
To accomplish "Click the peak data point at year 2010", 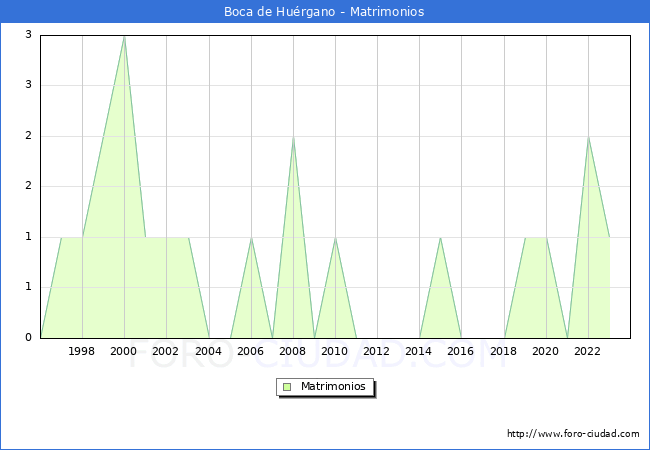I will coord(335,238).
